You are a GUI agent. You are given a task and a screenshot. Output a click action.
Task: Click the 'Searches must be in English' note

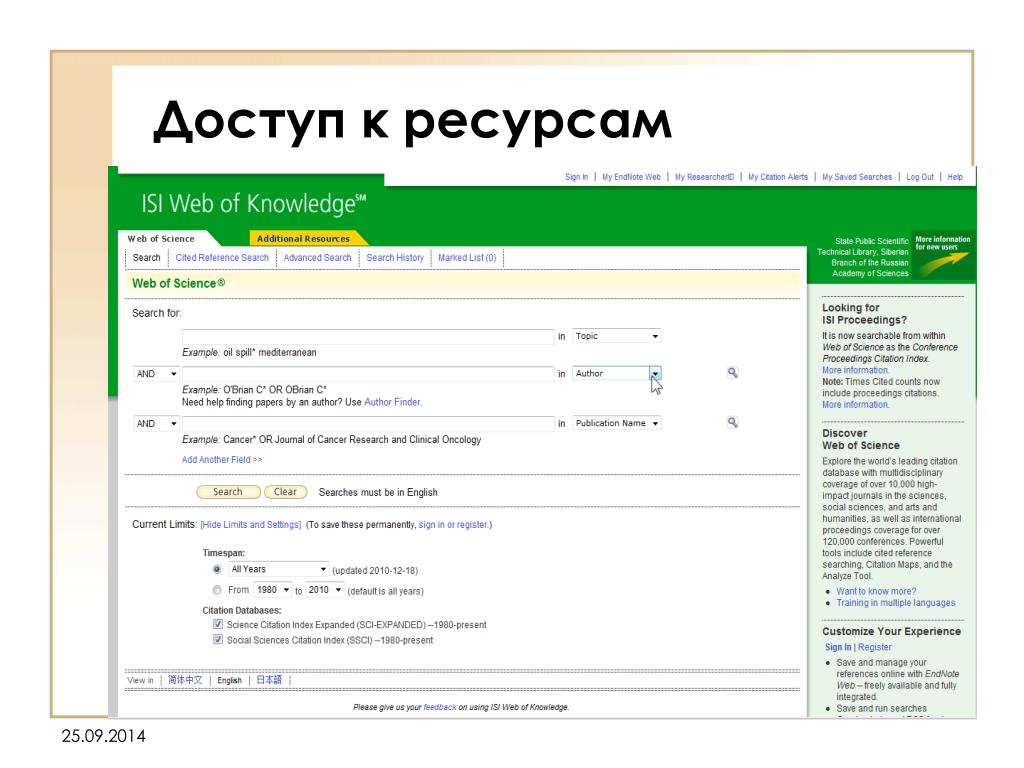pos(378,492)
